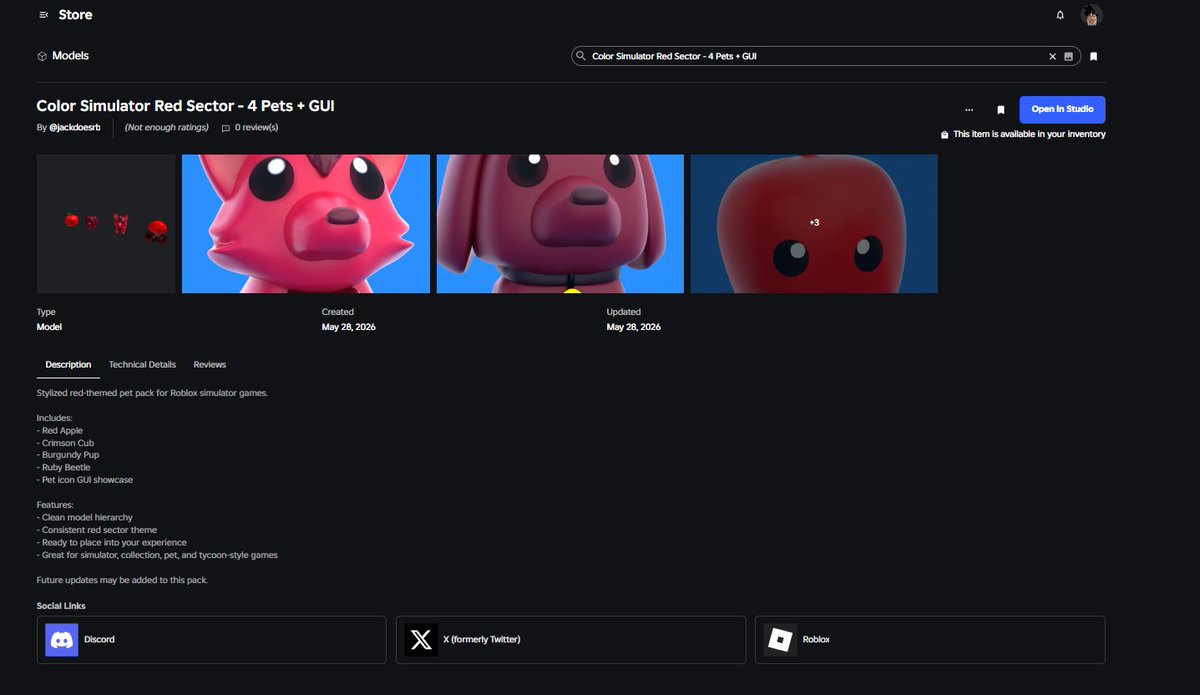Click the Type value Model
The width and height of the screenshot is (1200, 695).
point(49,327)
